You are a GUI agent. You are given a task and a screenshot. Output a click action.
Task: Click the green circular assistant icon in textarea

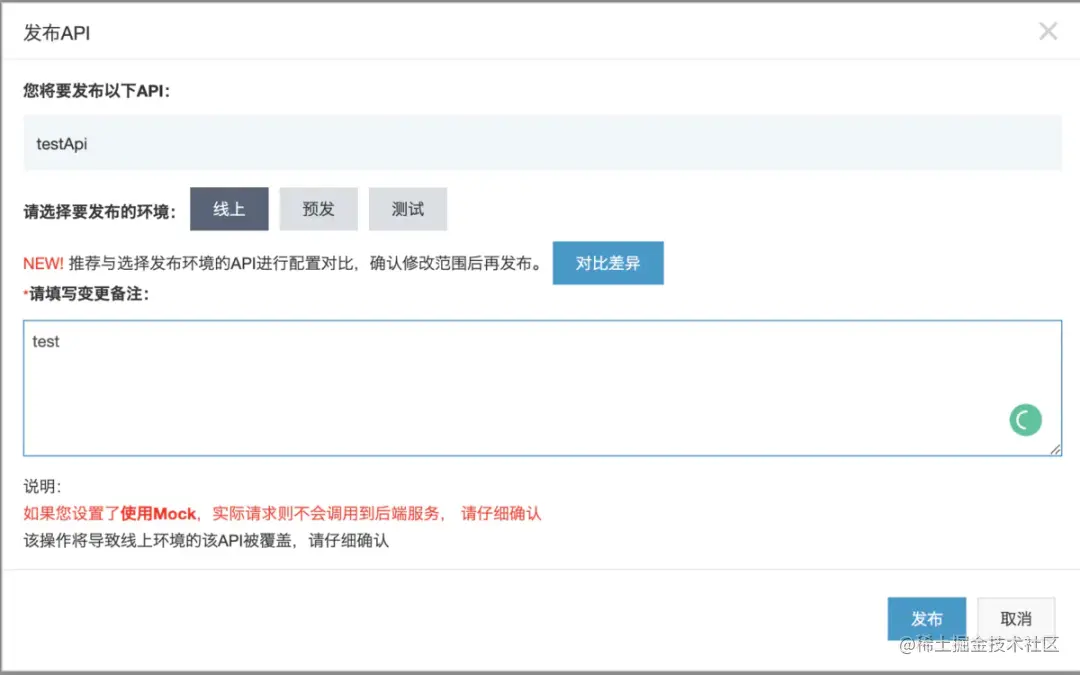coord(1026,420)
